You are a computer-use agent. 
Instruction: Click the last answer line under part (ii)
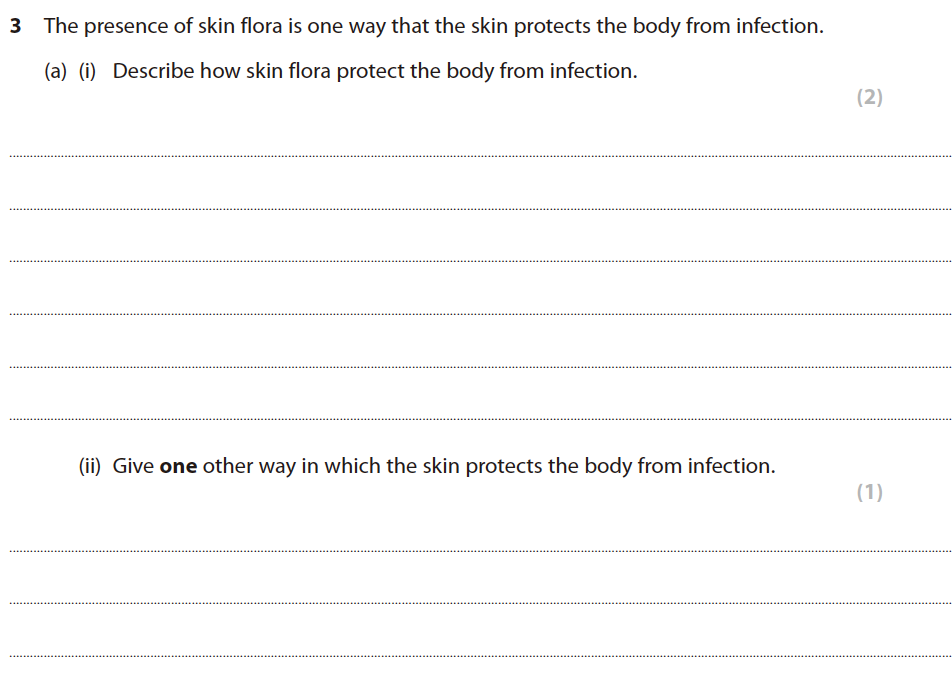[x=480, y=656]
